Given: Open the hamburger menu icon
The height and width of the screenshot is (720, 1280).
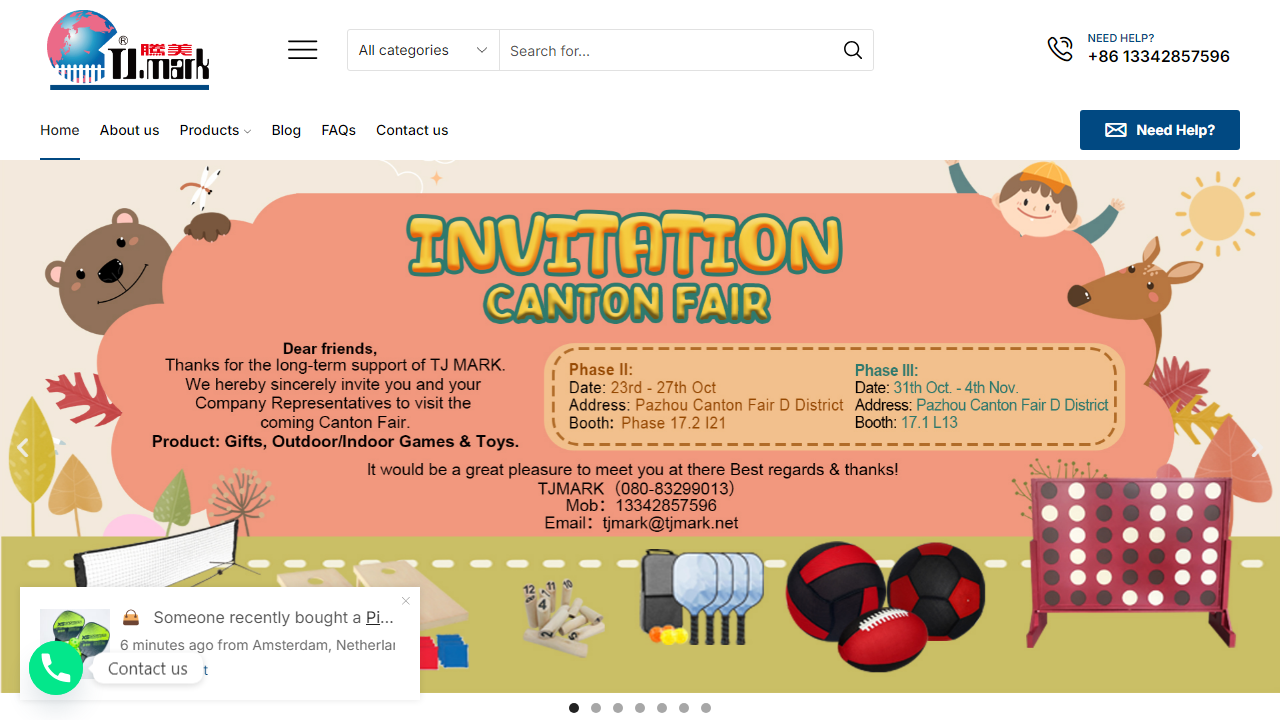Looking at the screenshot, I should point(303,50).
